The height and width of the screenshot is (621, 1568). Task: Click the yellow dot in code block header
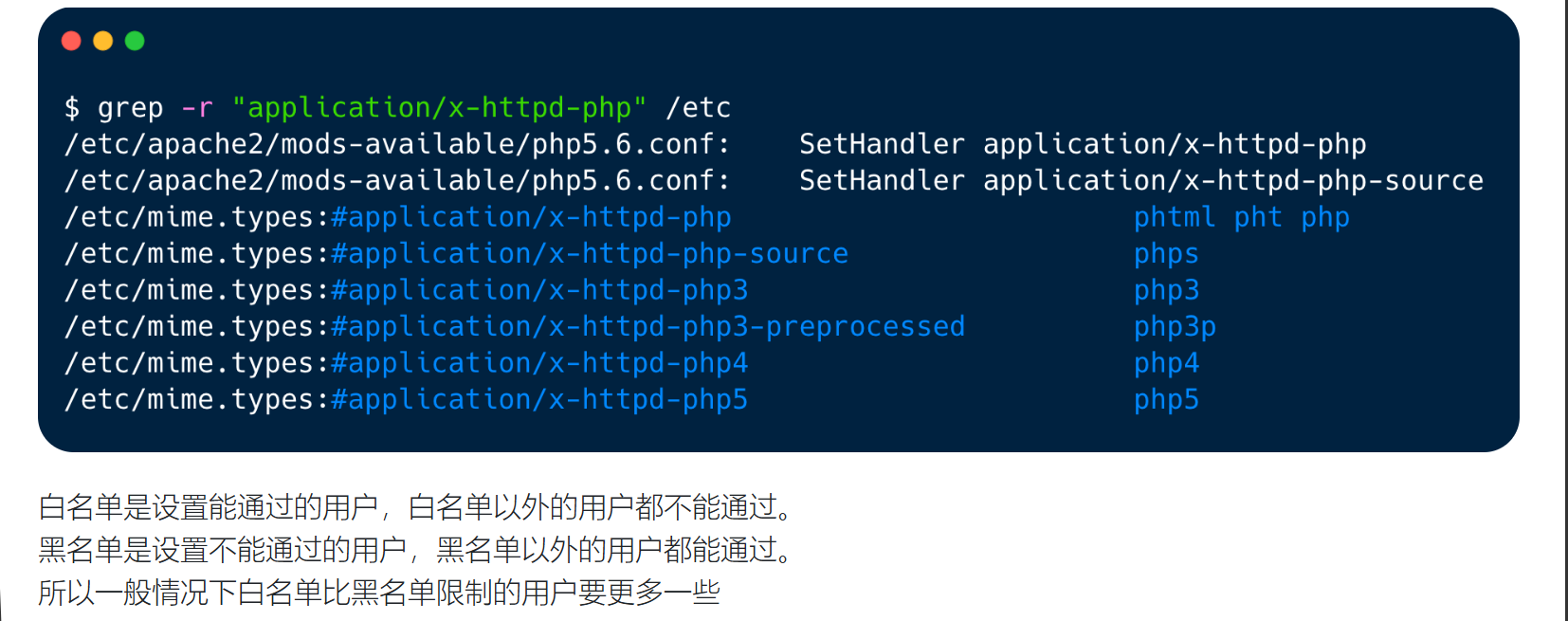pos(103,41)
